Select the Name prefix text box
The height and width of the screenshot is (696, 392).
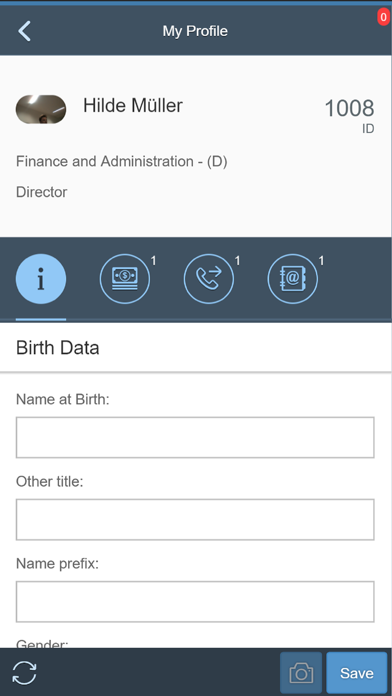point(195,601)
